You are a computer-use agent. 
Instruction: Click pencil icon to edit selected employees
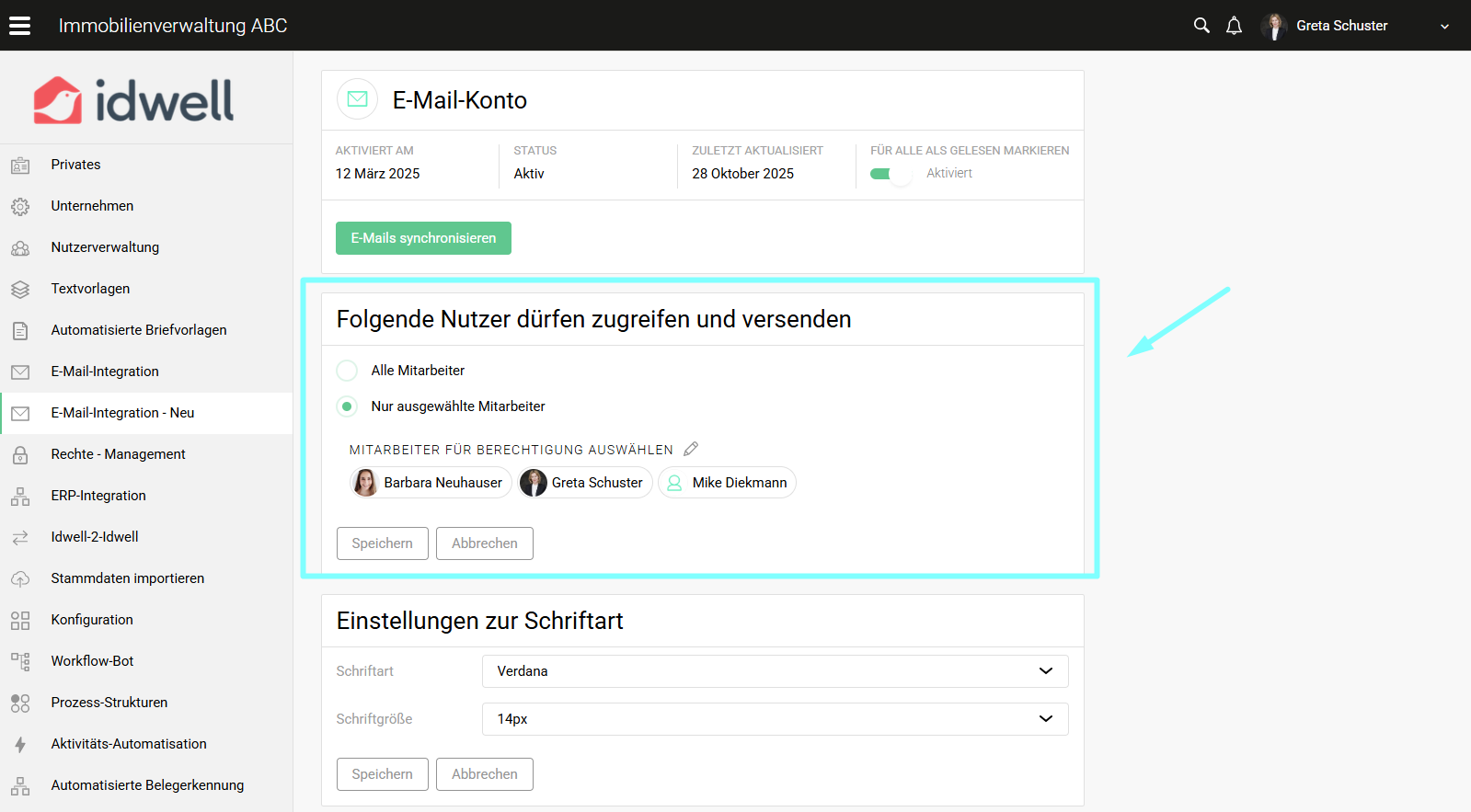[x=691, y=449]
